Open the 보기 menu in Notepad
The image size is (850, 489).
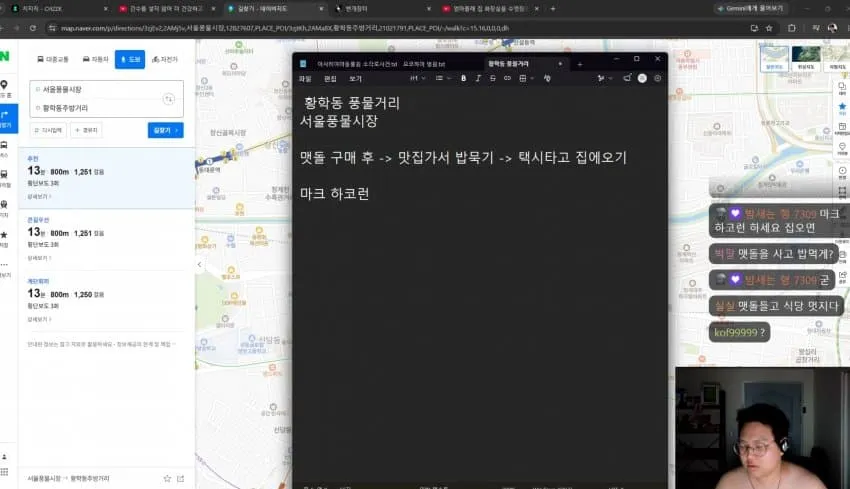355,79
